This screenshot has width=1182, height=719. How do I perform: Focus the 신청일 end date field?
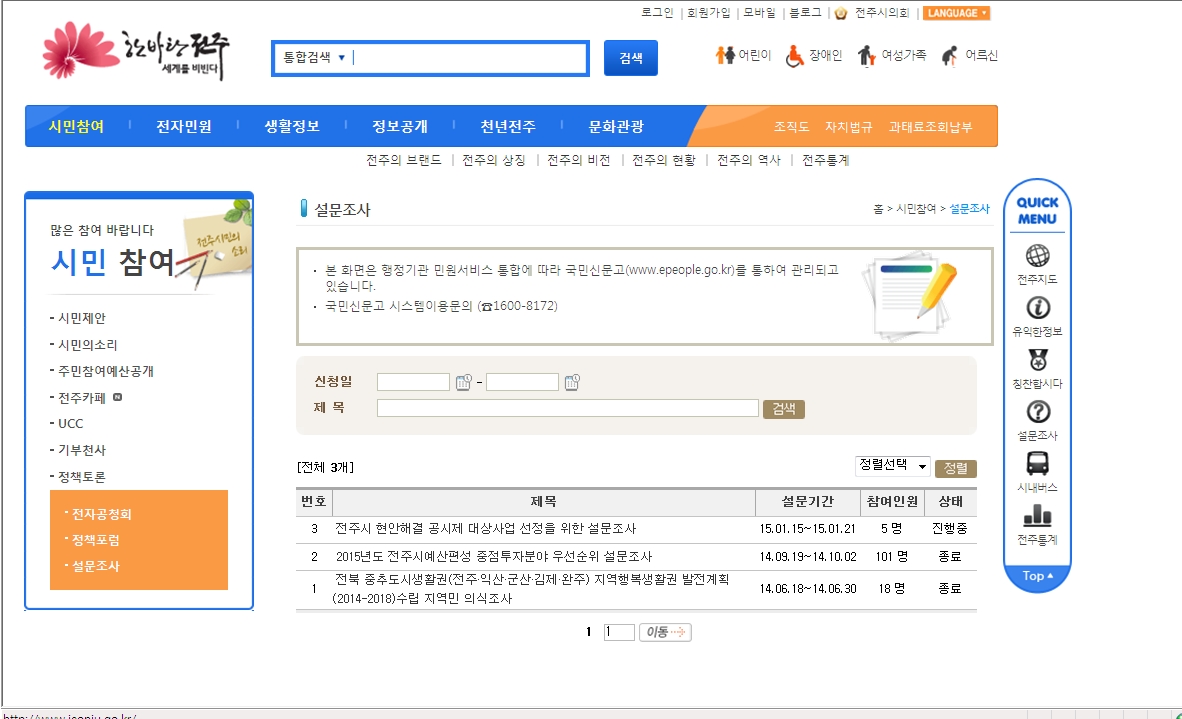pos(522,382)
